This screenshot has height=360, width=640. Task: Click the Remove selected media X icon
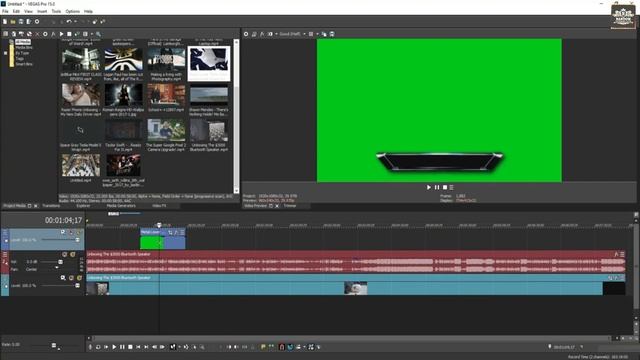(37, 34)
